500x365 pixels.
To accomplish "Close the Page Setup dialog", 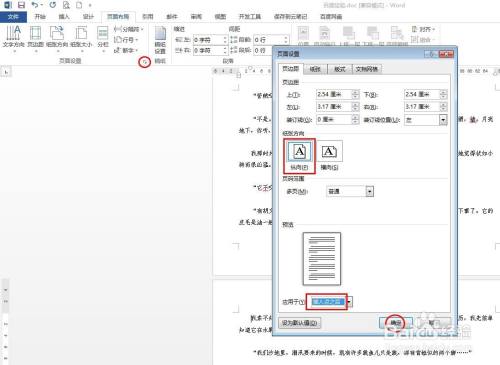I will tap(446, 54).
